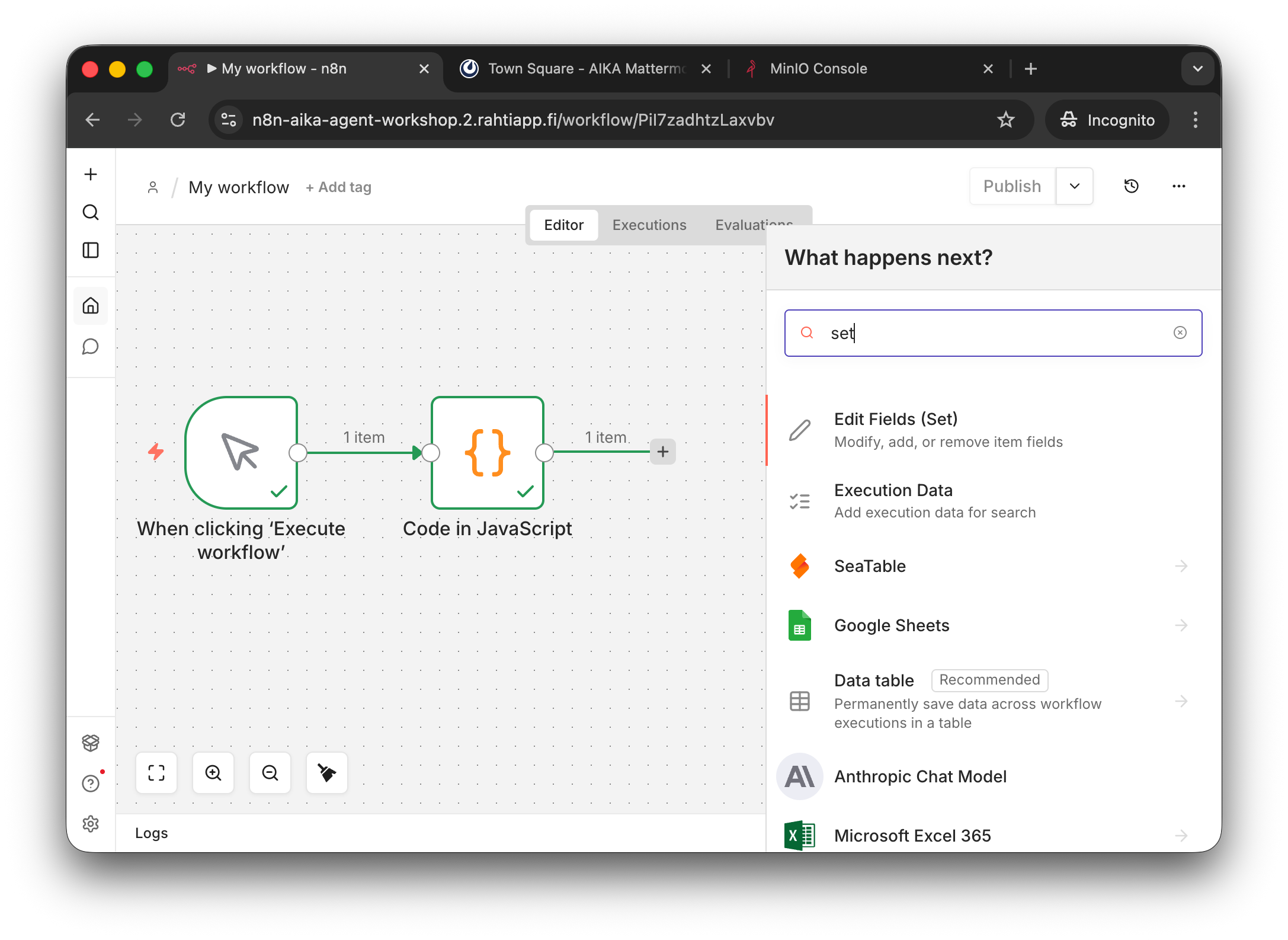This screenshot has width=1288, height=940.
Task: Open the home icon in left sidebar
Action: pos(91,306)
